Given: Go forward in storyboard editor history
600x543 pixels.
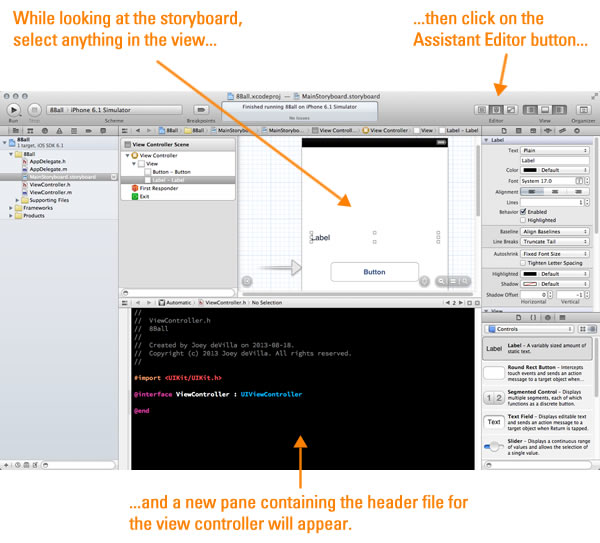Looking at the screenshot, I should 149,130.
